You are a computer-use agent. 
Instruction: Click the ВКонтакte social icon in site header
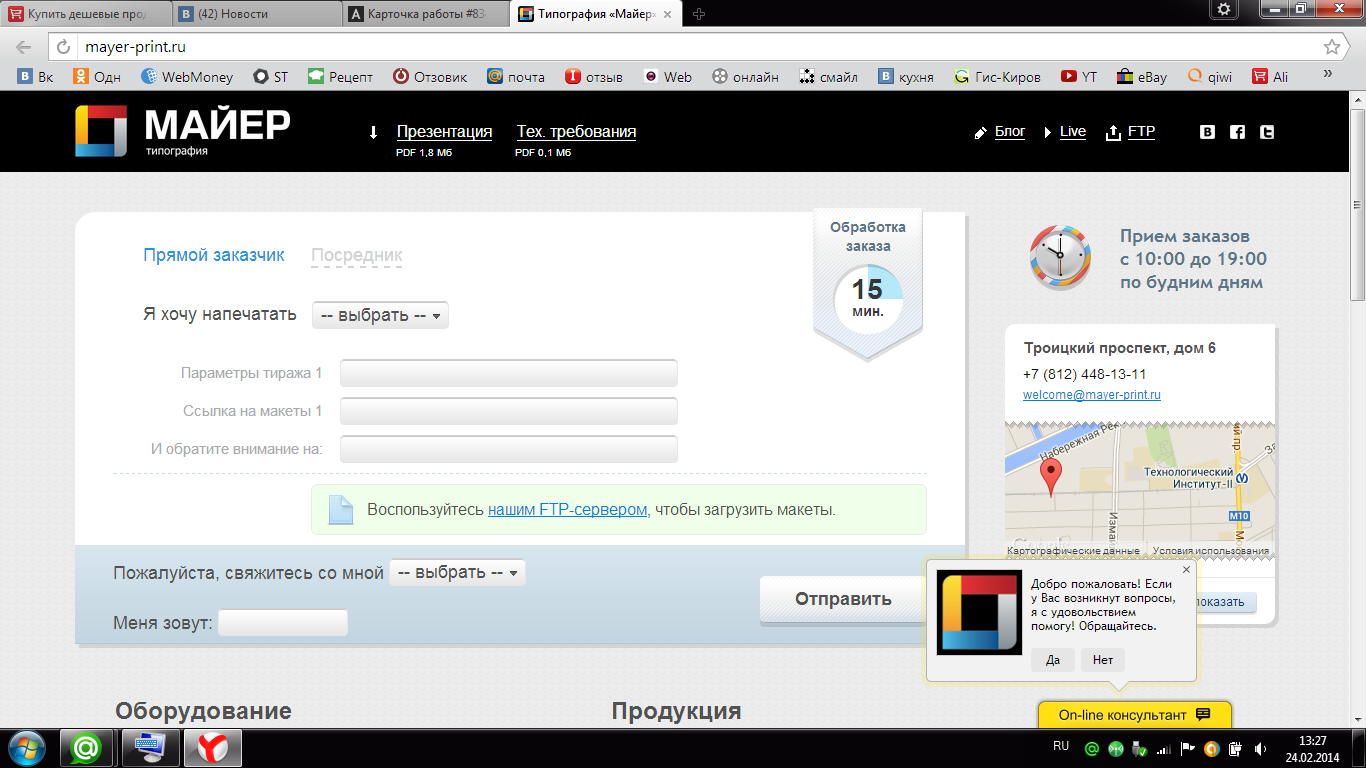[x=1207, y=132]
